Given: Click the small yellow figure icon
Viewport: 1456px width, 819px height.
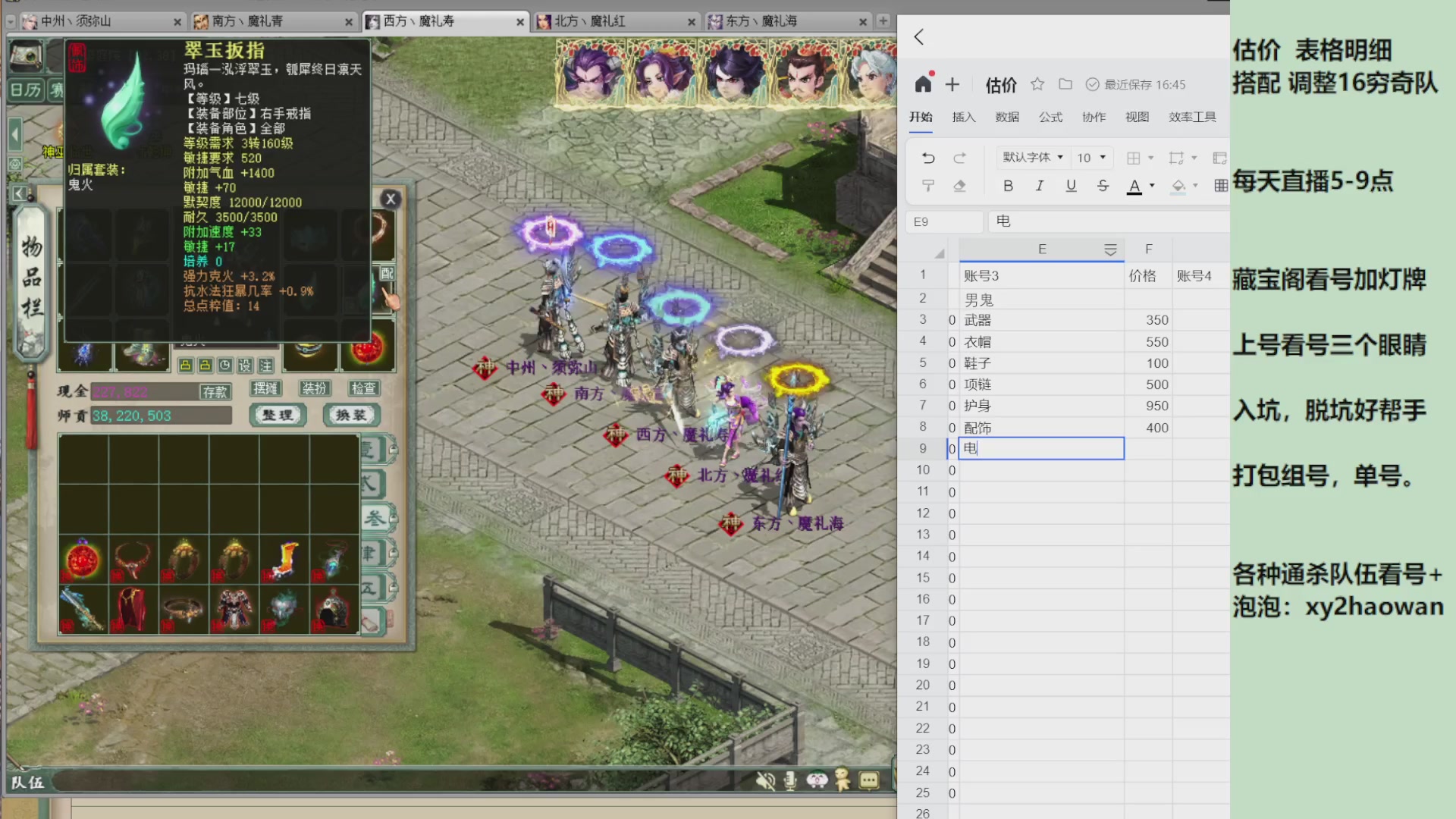Looking at the screenshot, I should point(843,780).
